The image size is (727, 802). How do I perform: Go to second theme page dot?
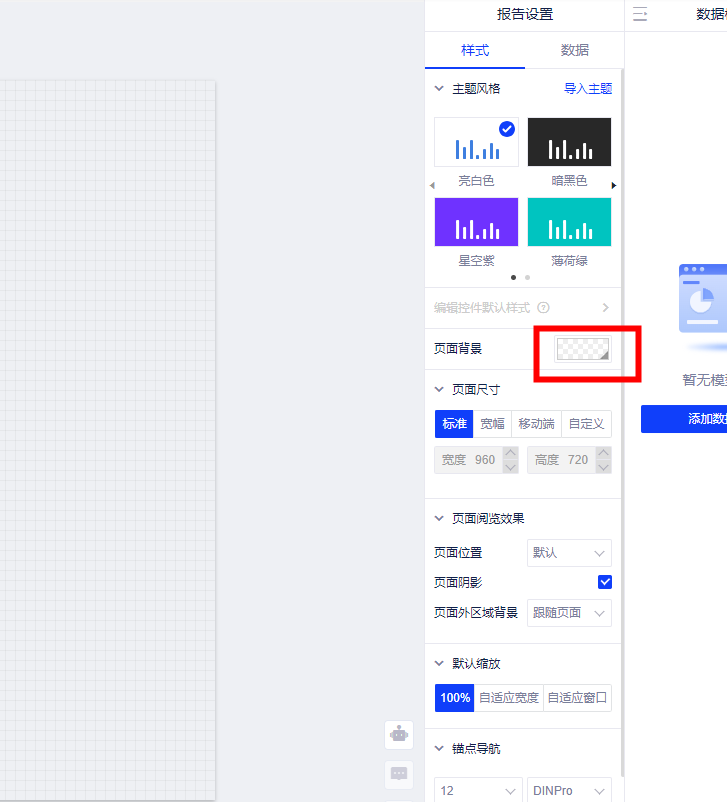[527, 278]
